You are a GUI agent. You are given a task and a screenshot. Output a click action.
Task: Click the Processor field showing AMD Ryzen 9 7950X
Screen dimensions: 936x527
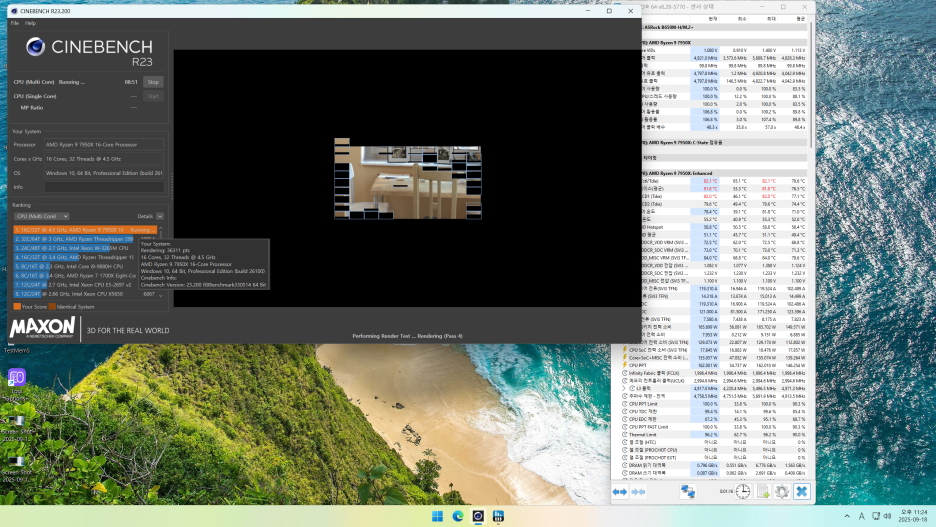click(x=104, y=144)
